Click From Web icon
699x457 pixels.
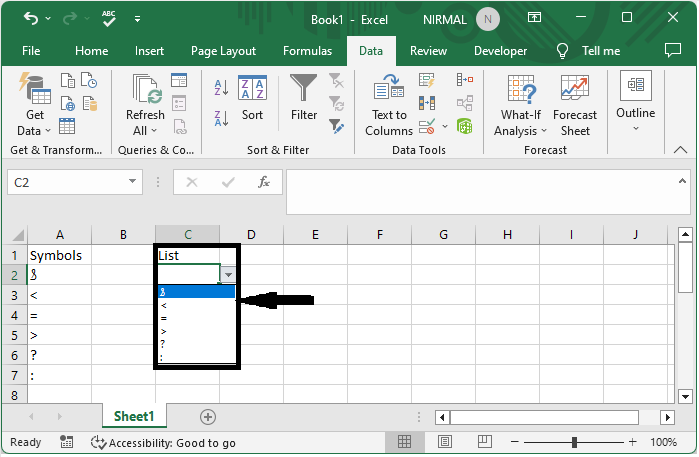coord(67,103)
